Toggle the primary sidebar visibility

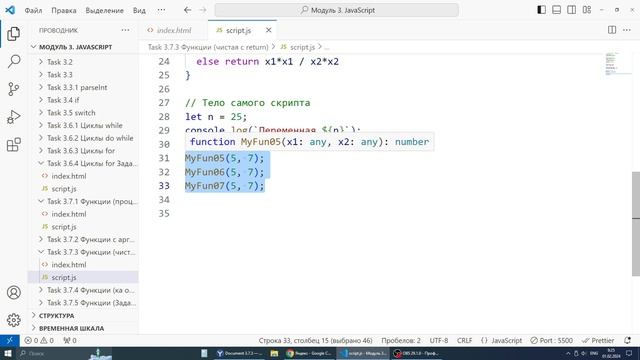[x=541, y=10]
